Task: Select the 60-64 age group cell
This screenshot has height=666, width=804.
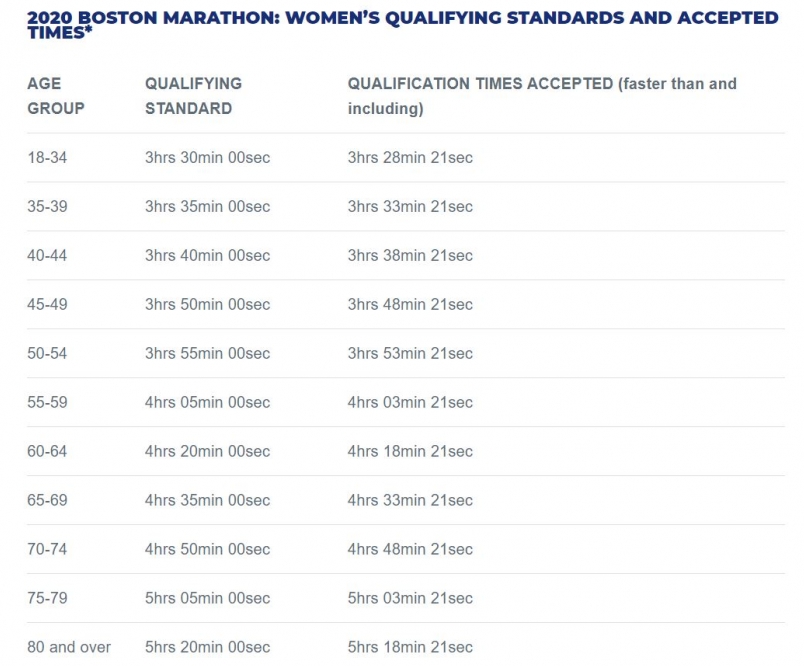Action: coord(47,451)
